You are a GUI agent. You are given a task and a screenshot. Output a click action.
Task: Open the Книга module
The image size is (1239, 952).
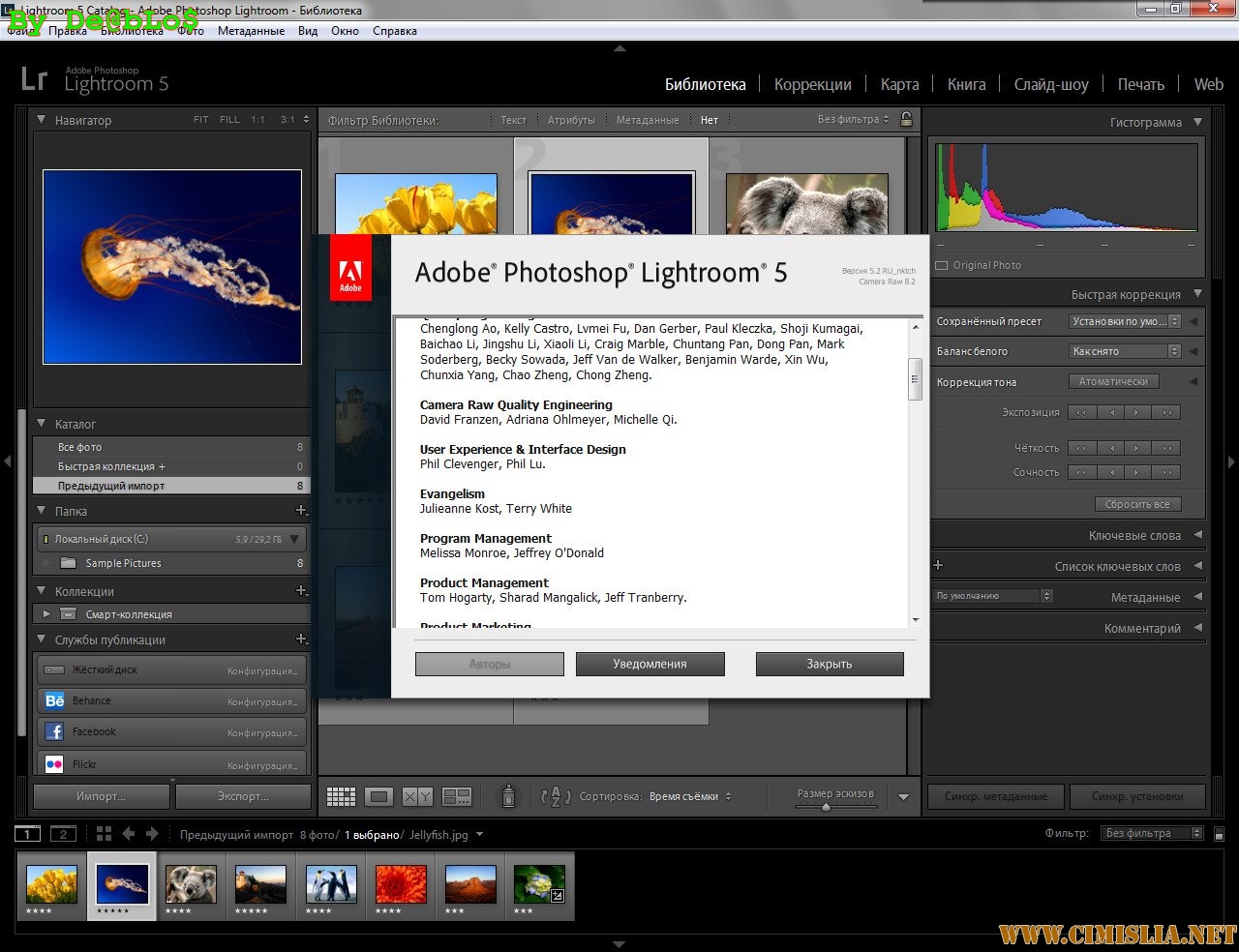coord(966,84)
